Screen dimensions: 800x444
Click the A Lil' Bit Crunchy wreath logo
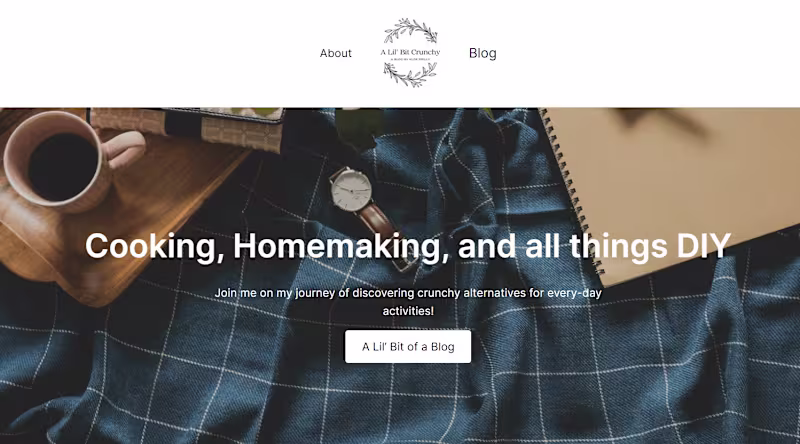(410, 53)
